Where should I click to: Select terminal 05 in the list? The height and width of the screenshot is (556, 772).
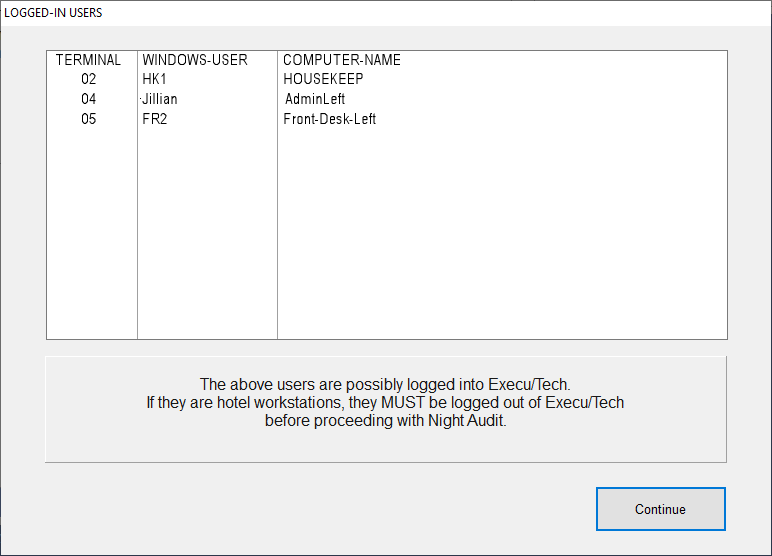click(89, 119)
